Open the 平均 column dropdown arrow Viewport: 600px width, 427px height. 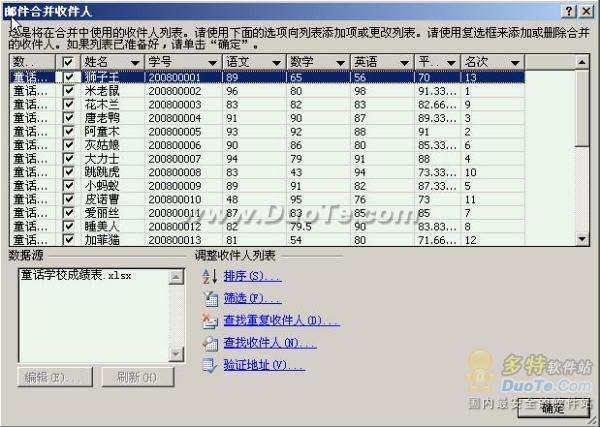pyautogui.click(x=451, y=63)
